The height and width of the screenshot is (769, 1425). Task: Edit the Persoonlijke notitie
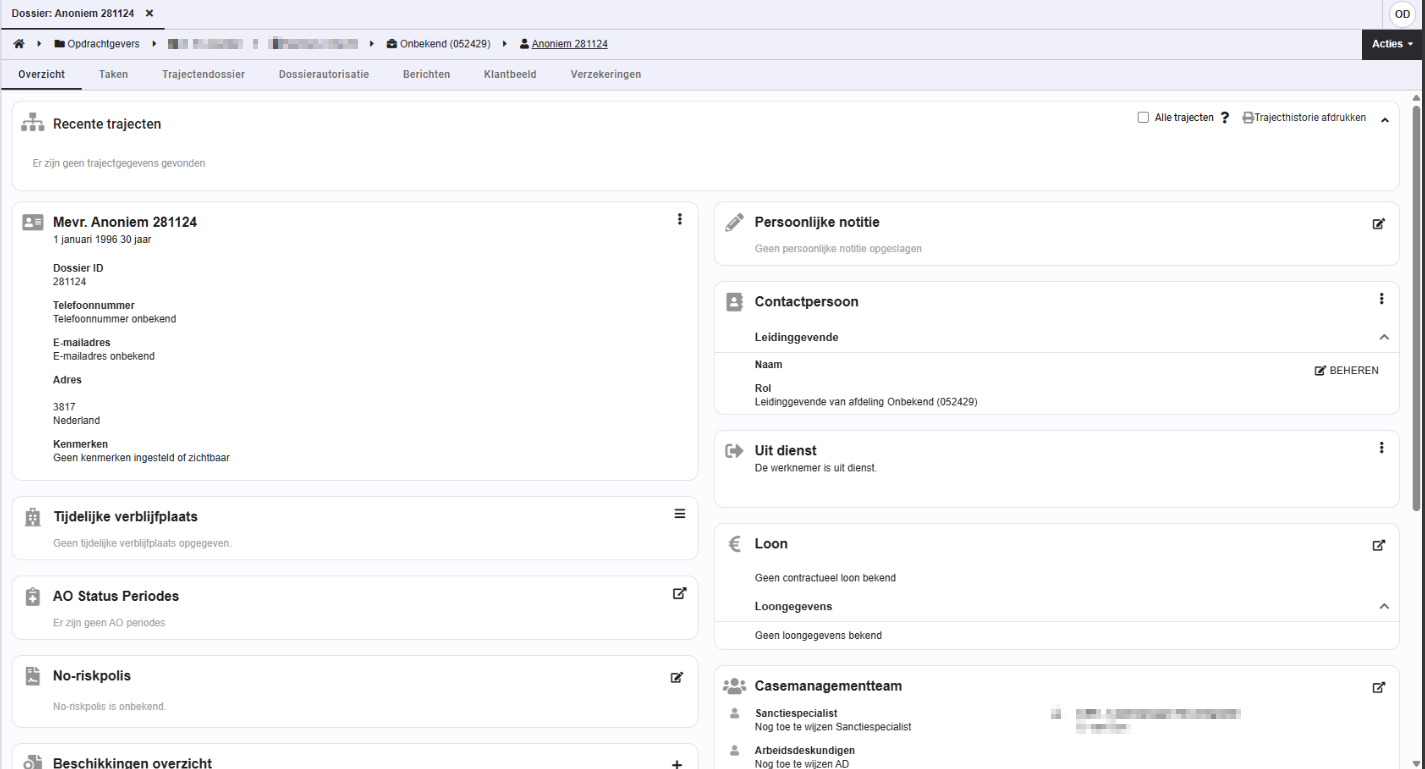click(x=1379, y=223)
